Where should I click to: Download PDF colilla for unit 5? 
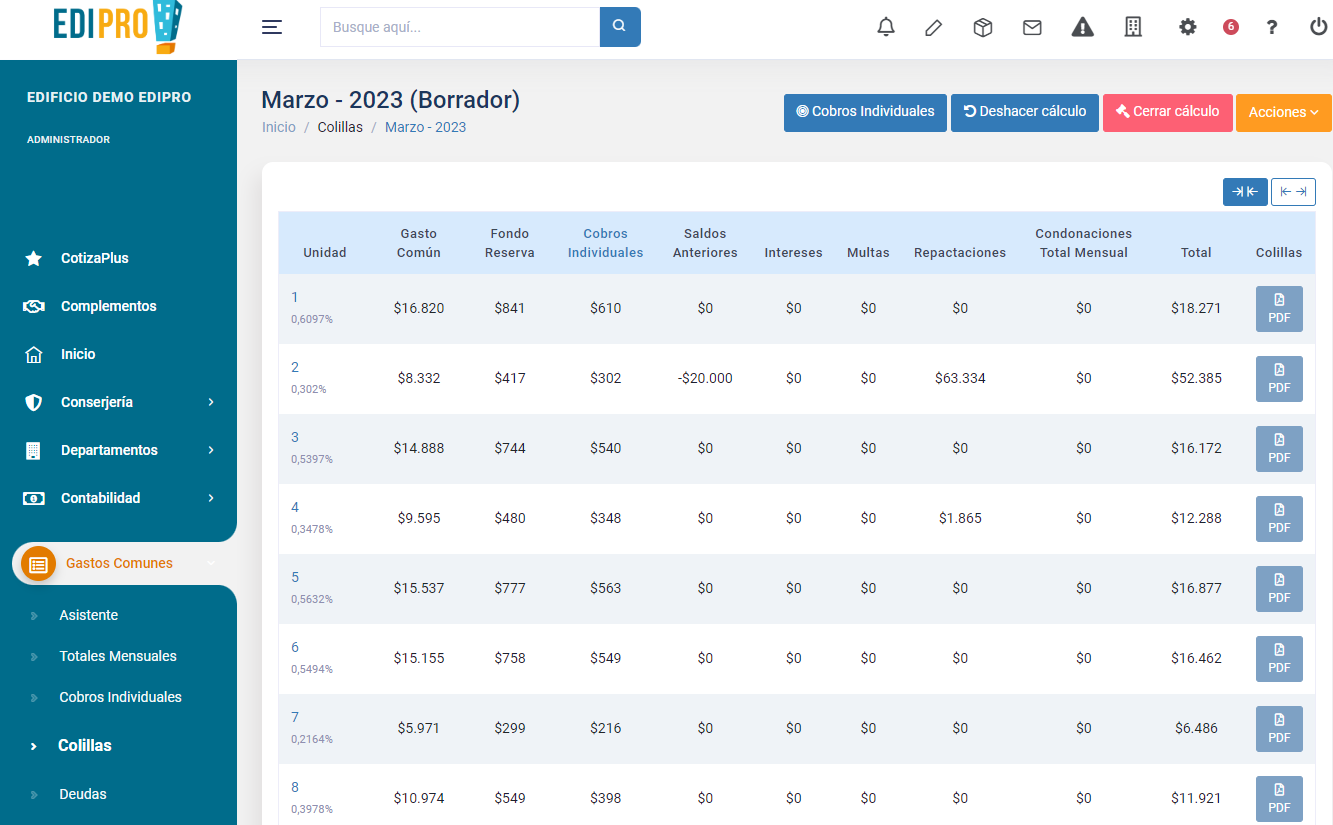click(x=1279, y=588)
